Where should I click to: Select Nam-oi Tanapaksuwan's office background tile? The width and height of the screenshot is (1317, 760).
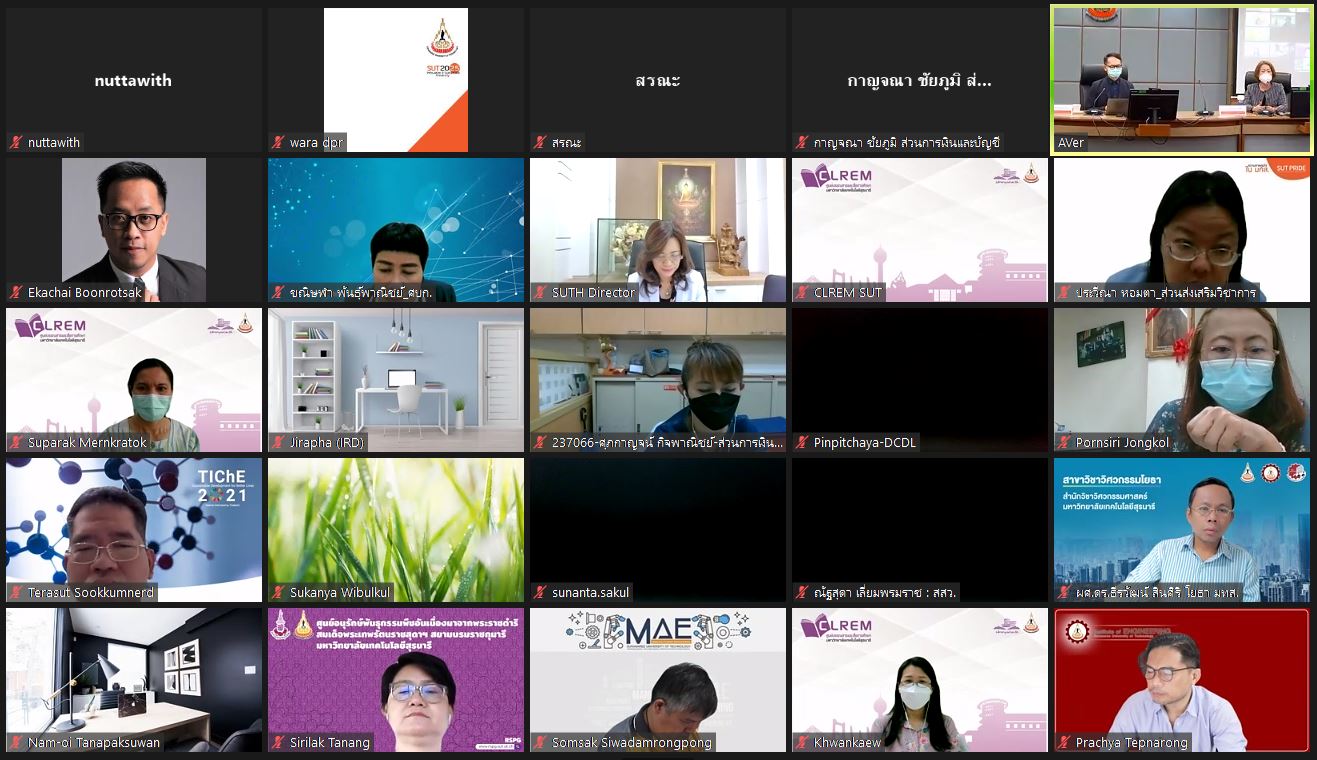(134, 680)
